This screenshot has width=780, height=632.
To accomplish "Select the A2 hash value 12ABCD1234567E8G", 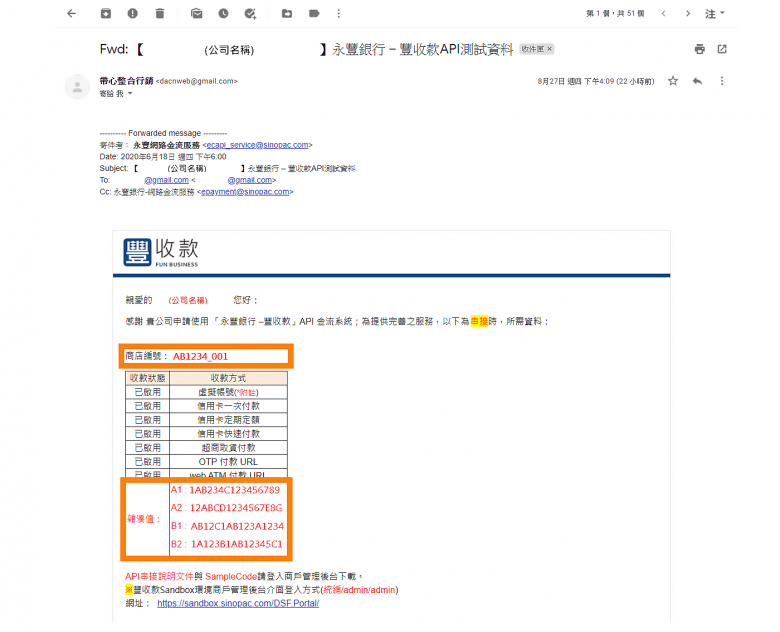I will pos(236,508).
